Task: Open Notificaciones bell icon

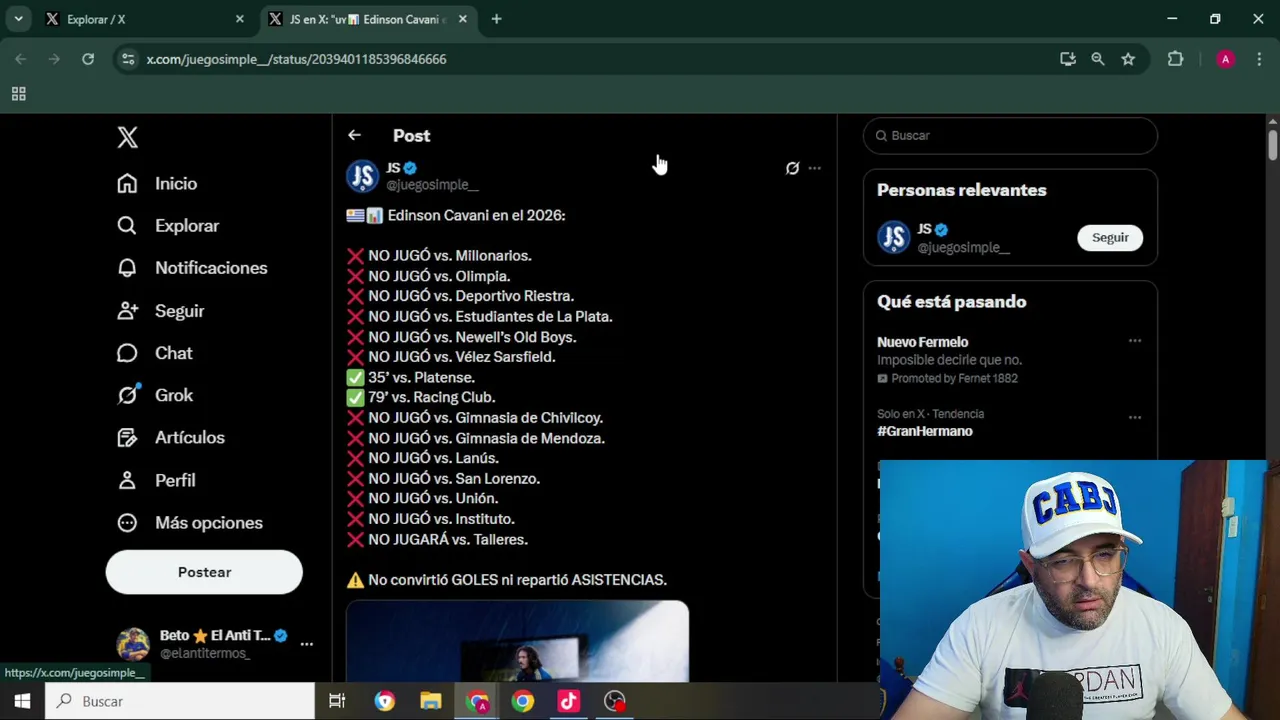Action: coord(127,268)
